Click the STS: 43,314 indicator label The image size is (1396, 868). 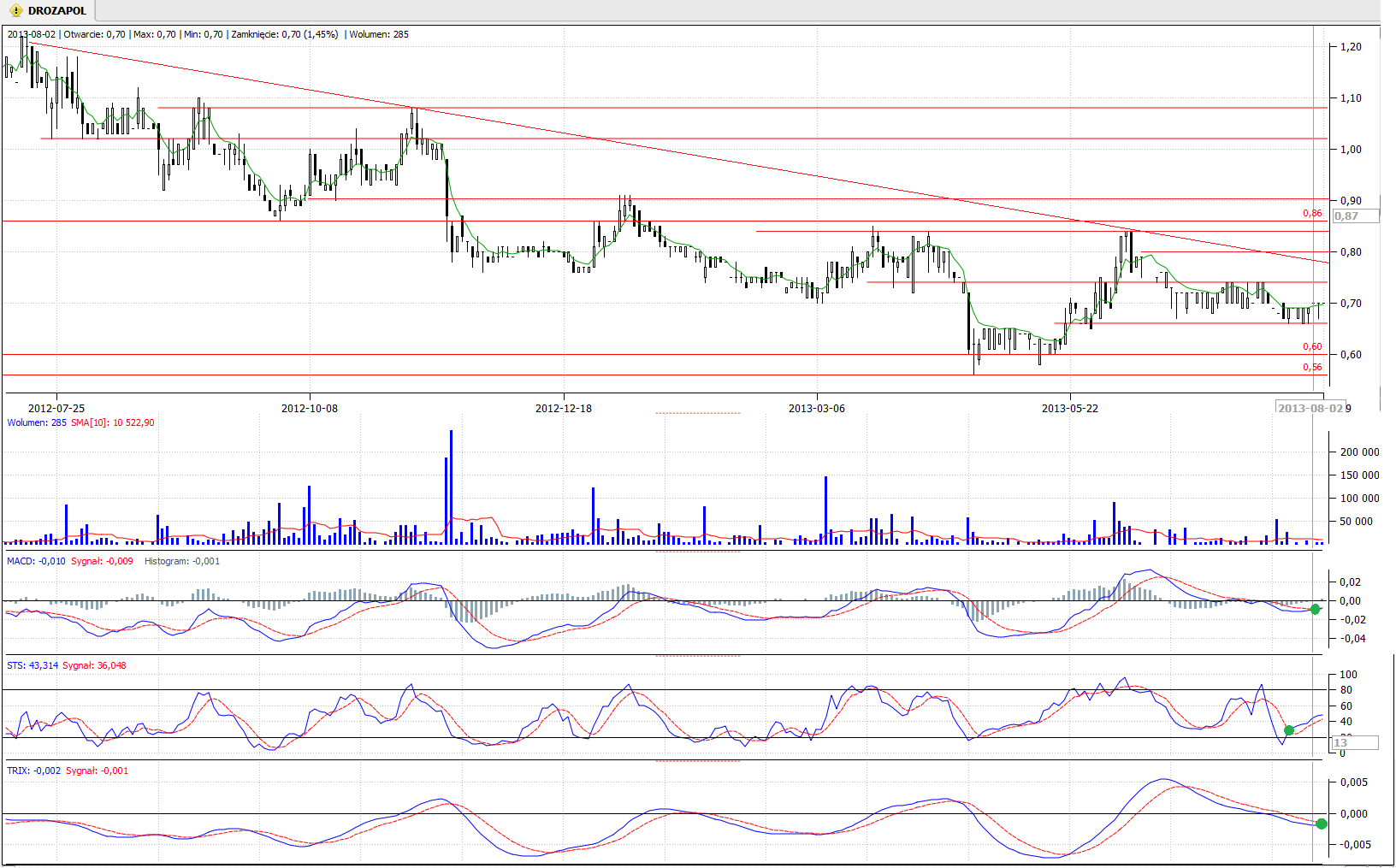click(33, 665)
